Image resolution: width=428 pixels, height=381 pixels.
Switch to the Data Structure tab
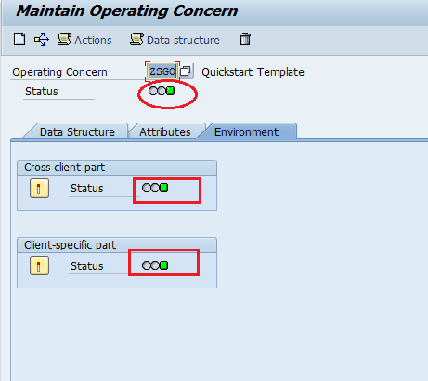77,132
